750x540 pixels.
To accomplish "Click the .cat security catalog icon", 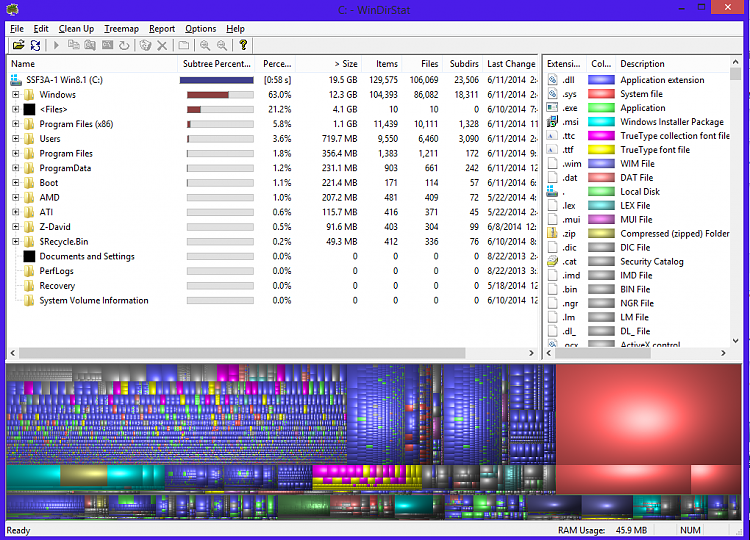I will pos(552,261).
